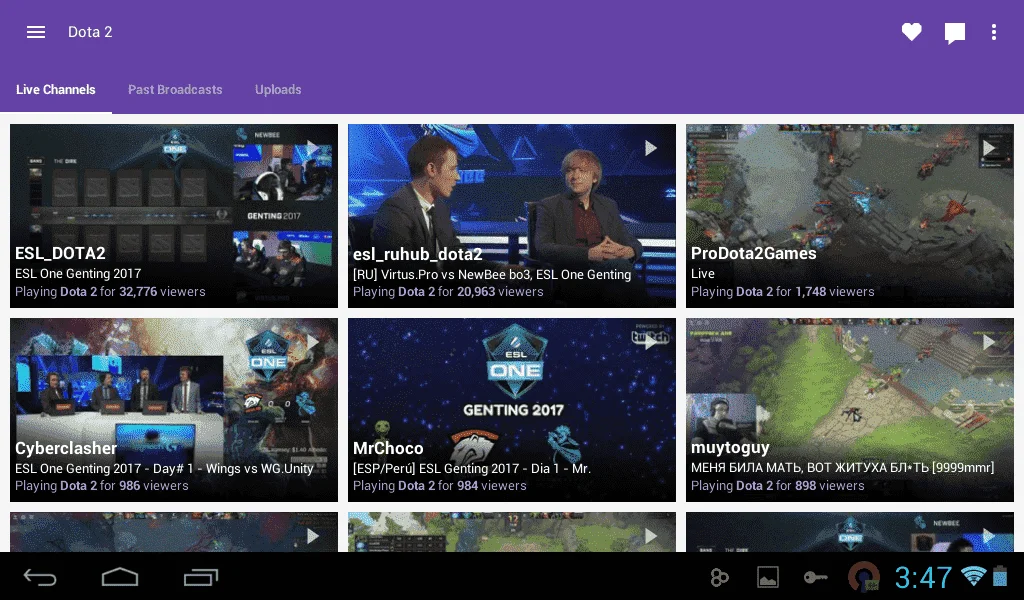
Task: Tap the Android home button
Action: point(120,576)
